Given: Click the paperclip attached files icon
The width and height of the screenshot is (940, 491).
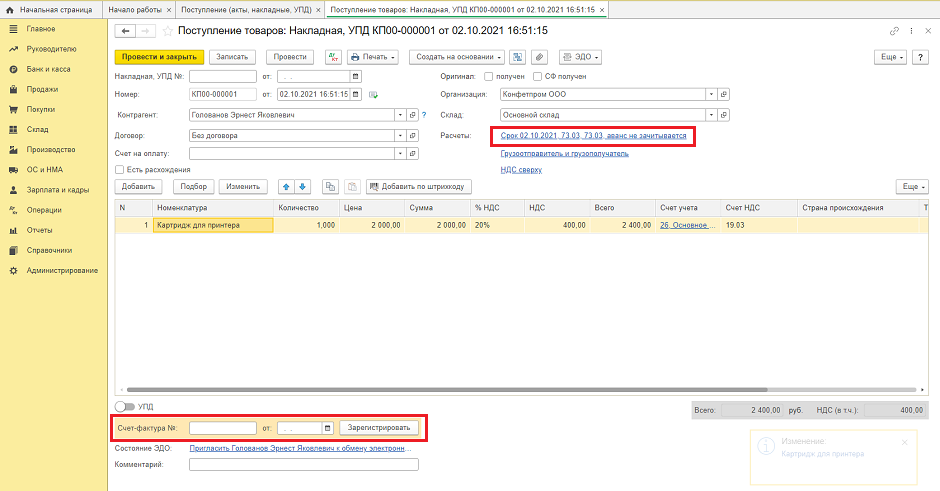Looking at the screenshot, I should tap(539, 57).
